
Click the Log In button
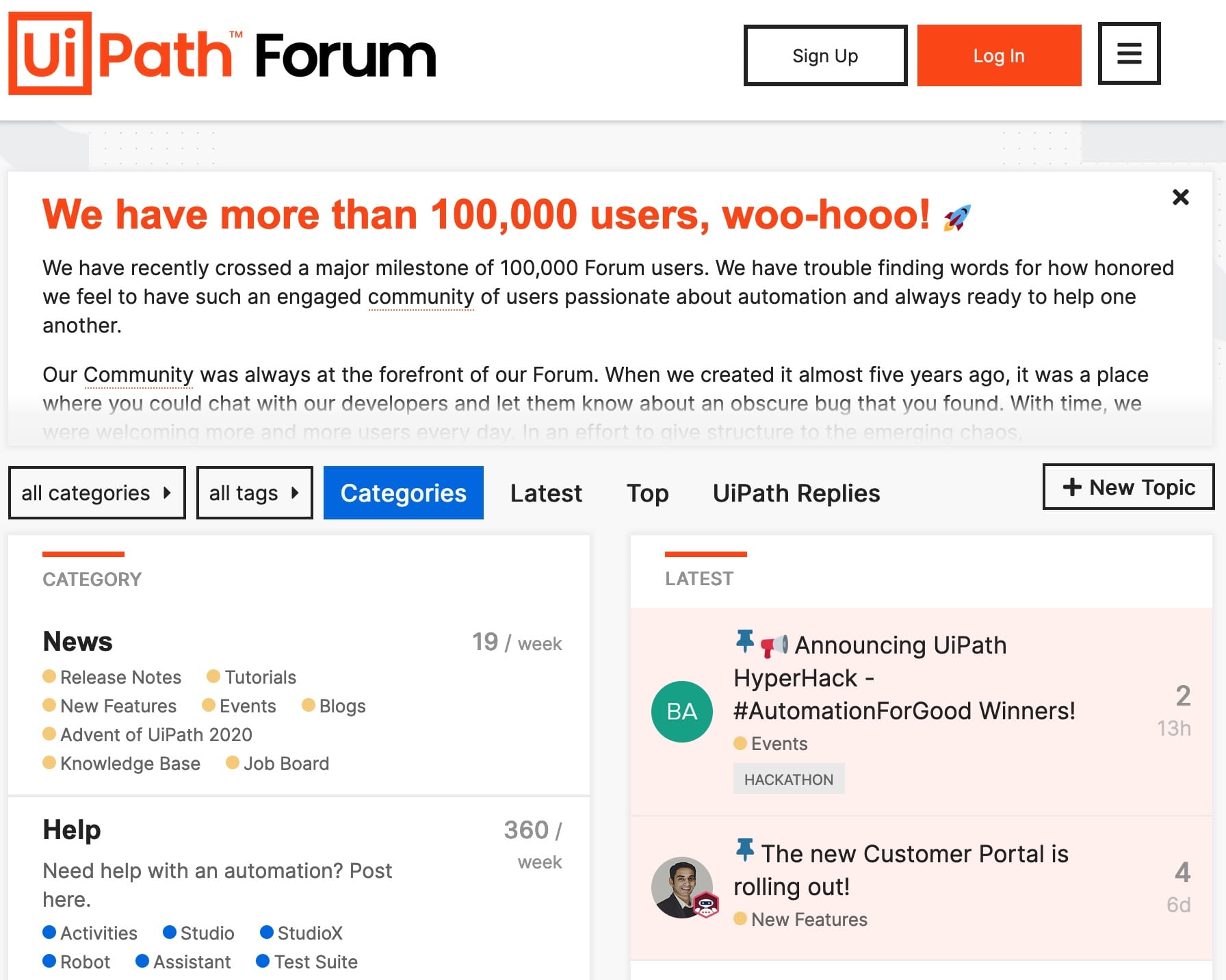point(998,55)
